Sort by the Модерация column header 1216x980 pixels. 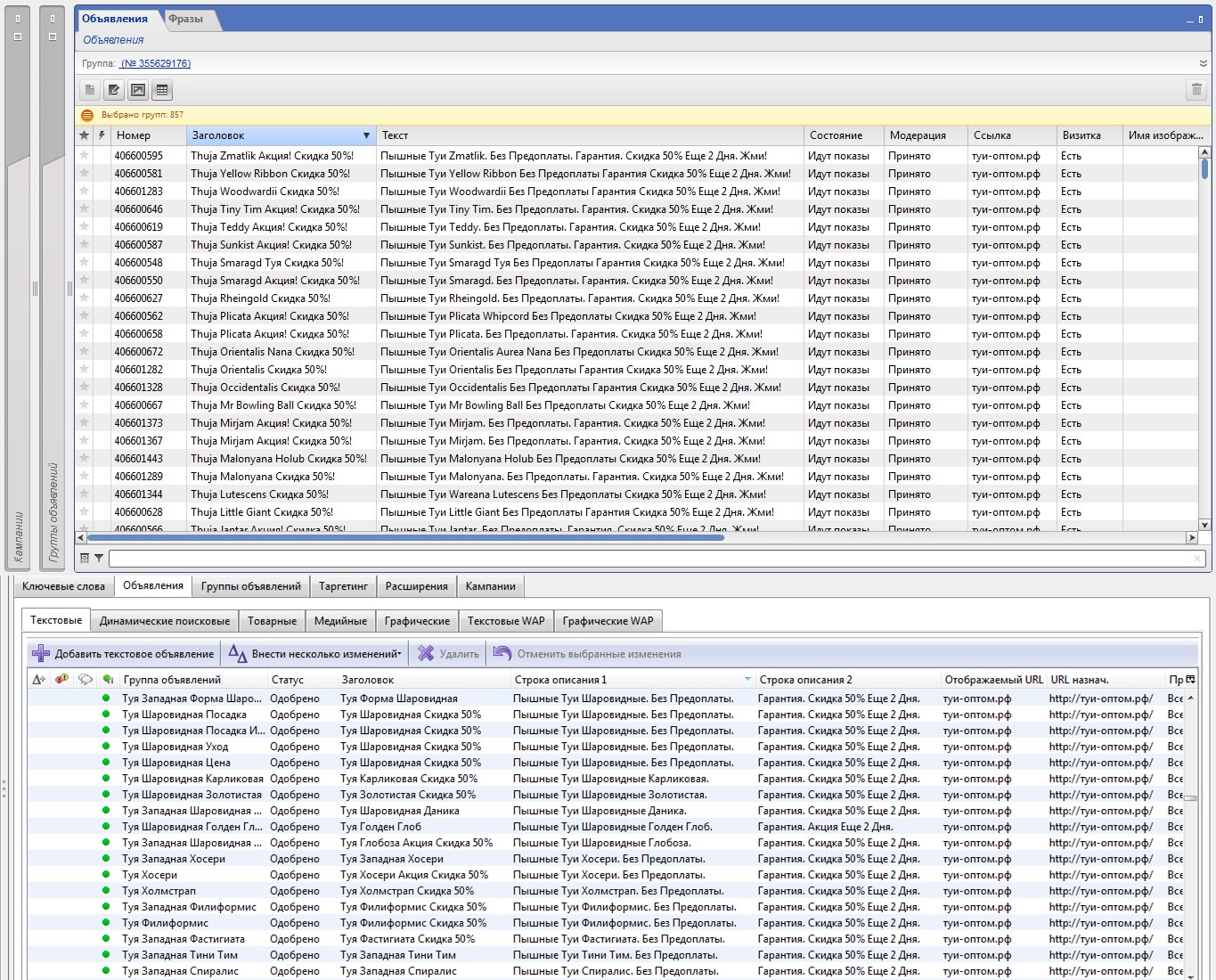tap(926, 135)
